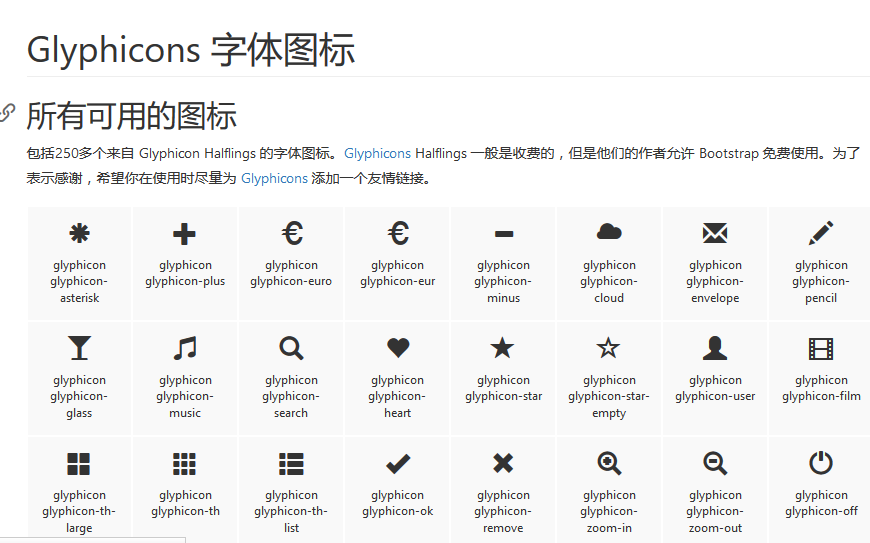Click the glyphicon-th-list label text
Viewport: 870px width, 543px height.
point(291,511)
